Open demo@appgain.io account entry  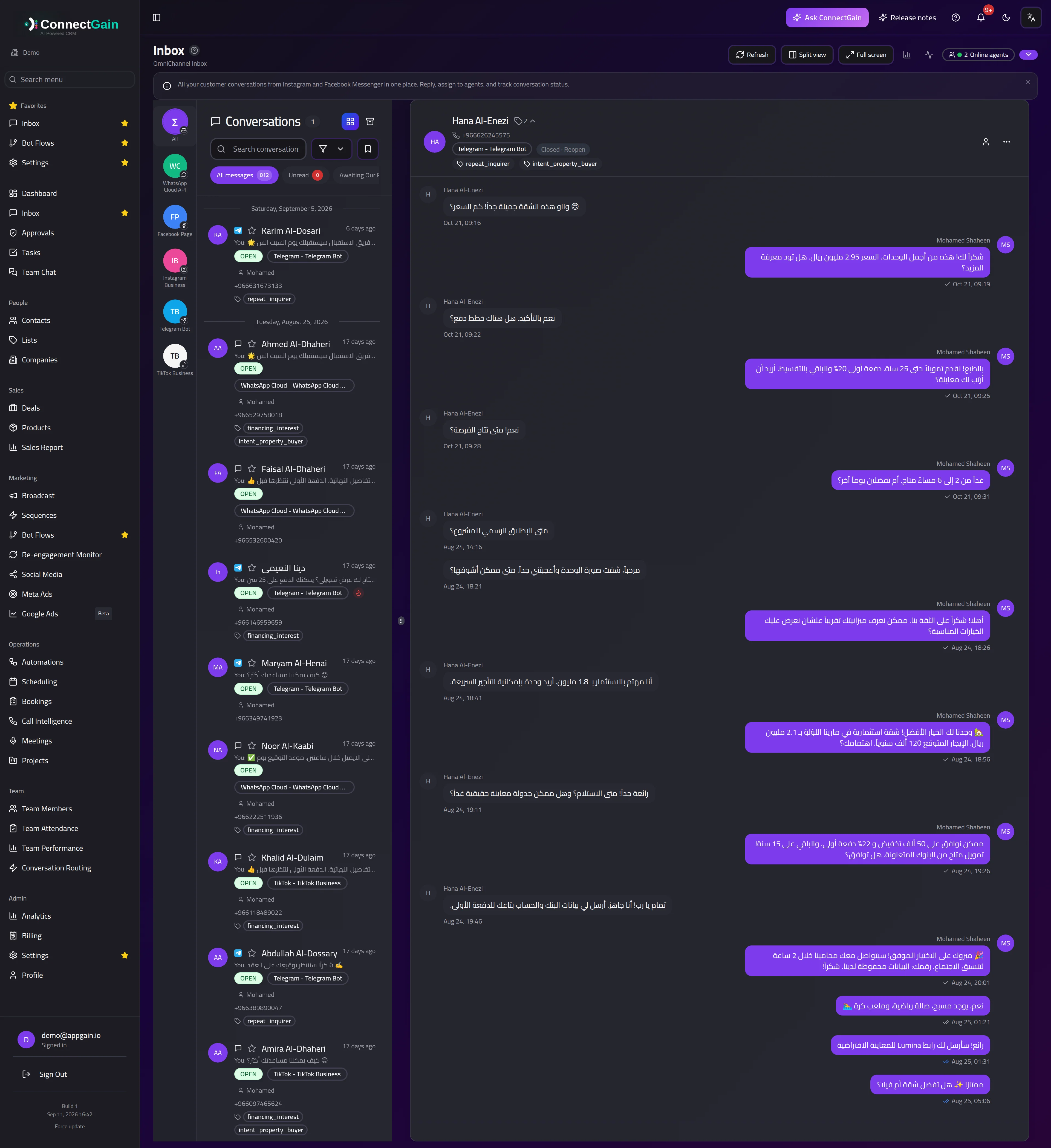click(70, 1039)
